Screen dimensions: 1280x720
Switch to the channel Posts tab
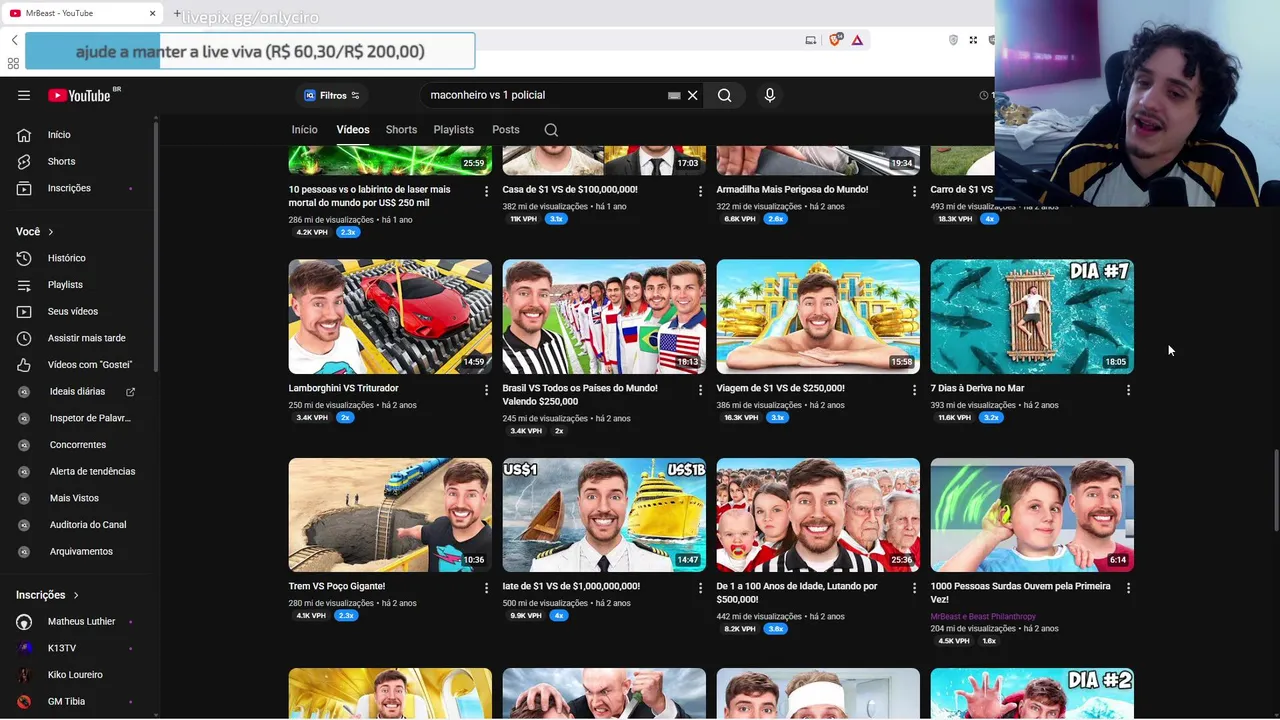coord(505,130)
